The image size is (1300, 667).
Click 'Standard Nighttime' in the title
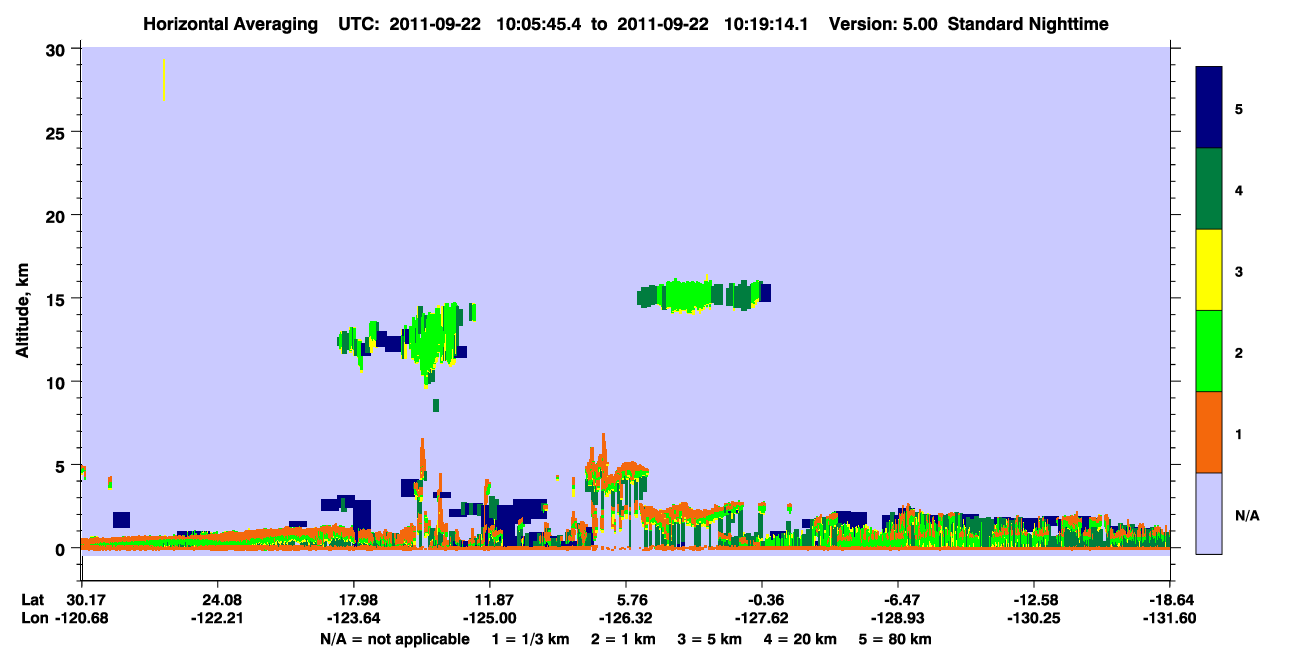[1028, 24]
